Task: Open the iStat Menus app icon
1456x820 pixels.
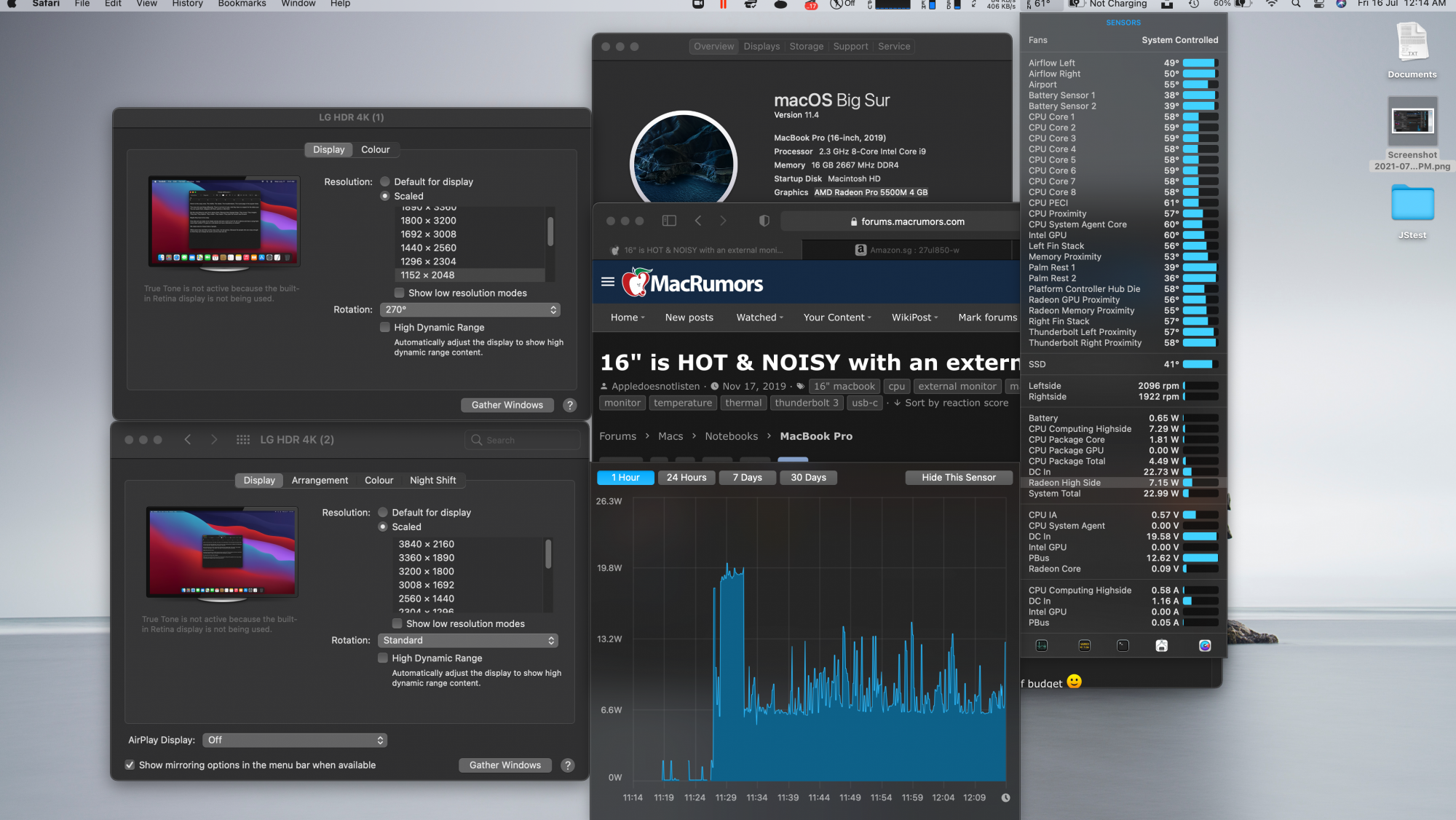Action: pos(1205,646)
